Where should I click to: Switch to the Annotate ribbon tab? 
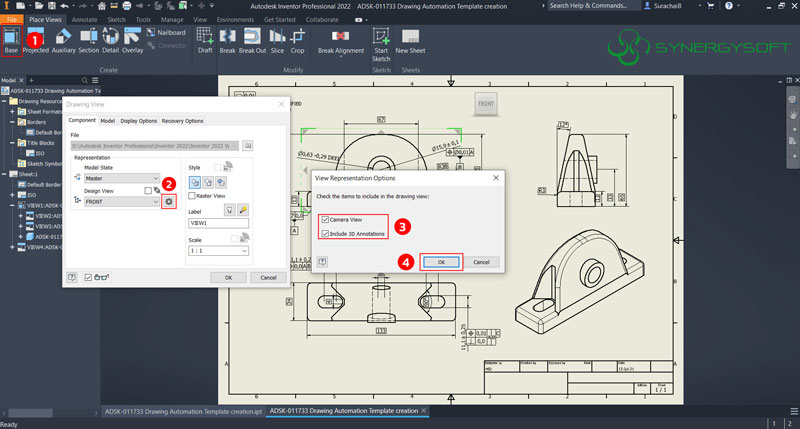point(84,19)
